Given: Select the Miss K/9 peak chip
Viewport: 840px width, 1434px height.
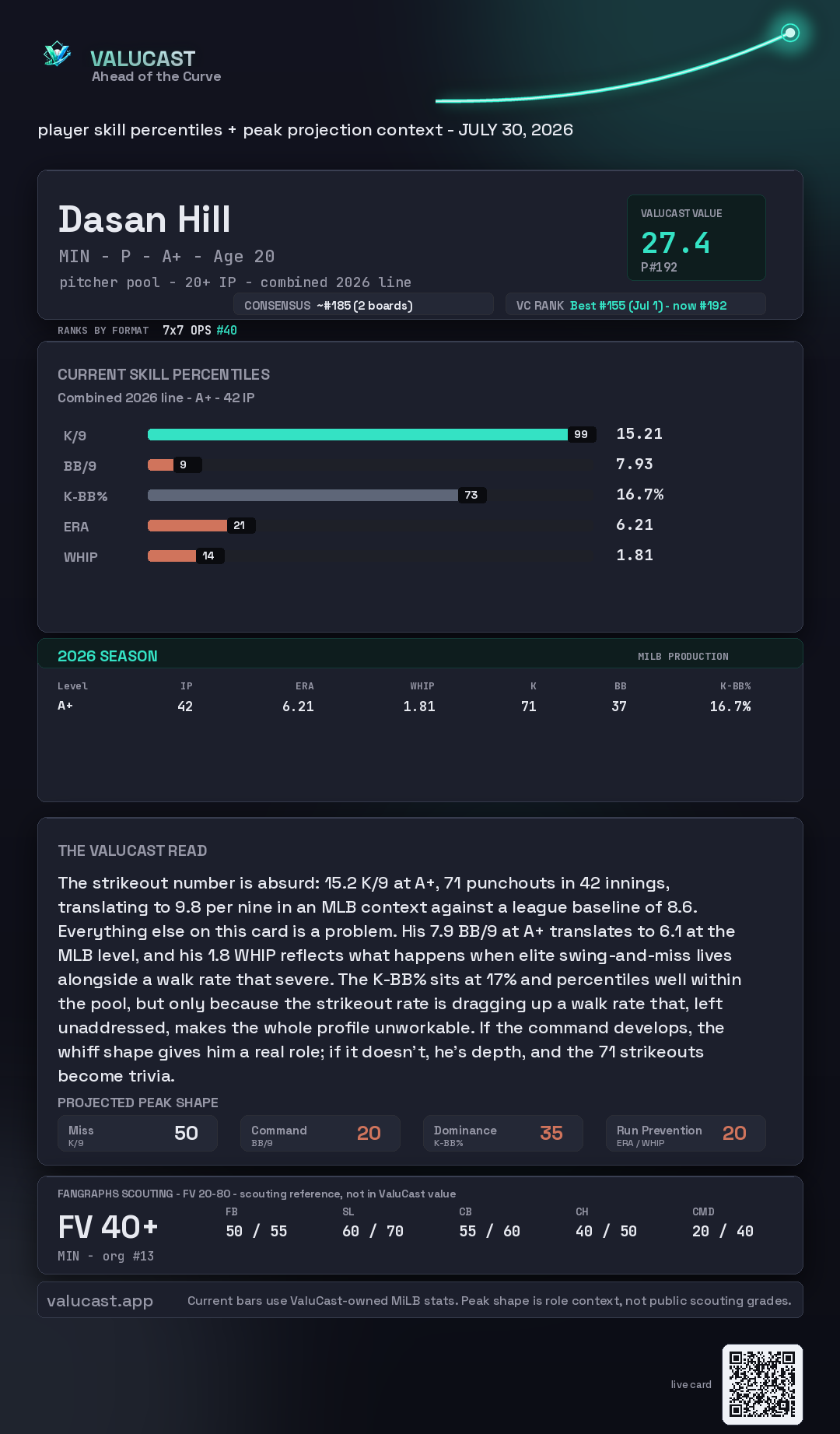Looking at the screenshot, I should pos(138,1134).
